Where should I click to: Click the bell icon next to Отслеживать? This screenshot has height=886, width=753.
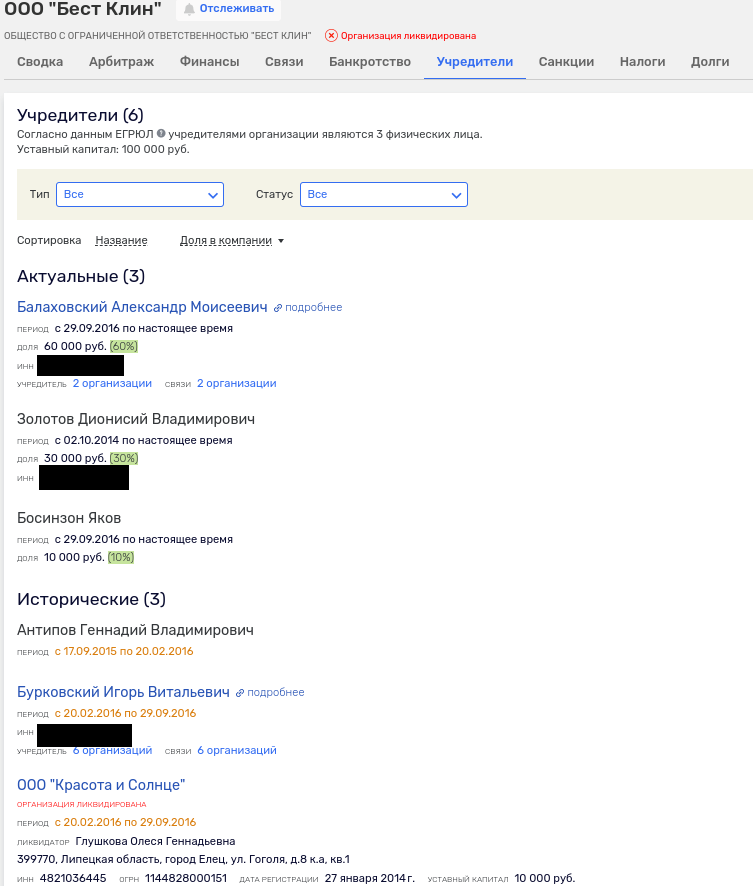(189, 9)
